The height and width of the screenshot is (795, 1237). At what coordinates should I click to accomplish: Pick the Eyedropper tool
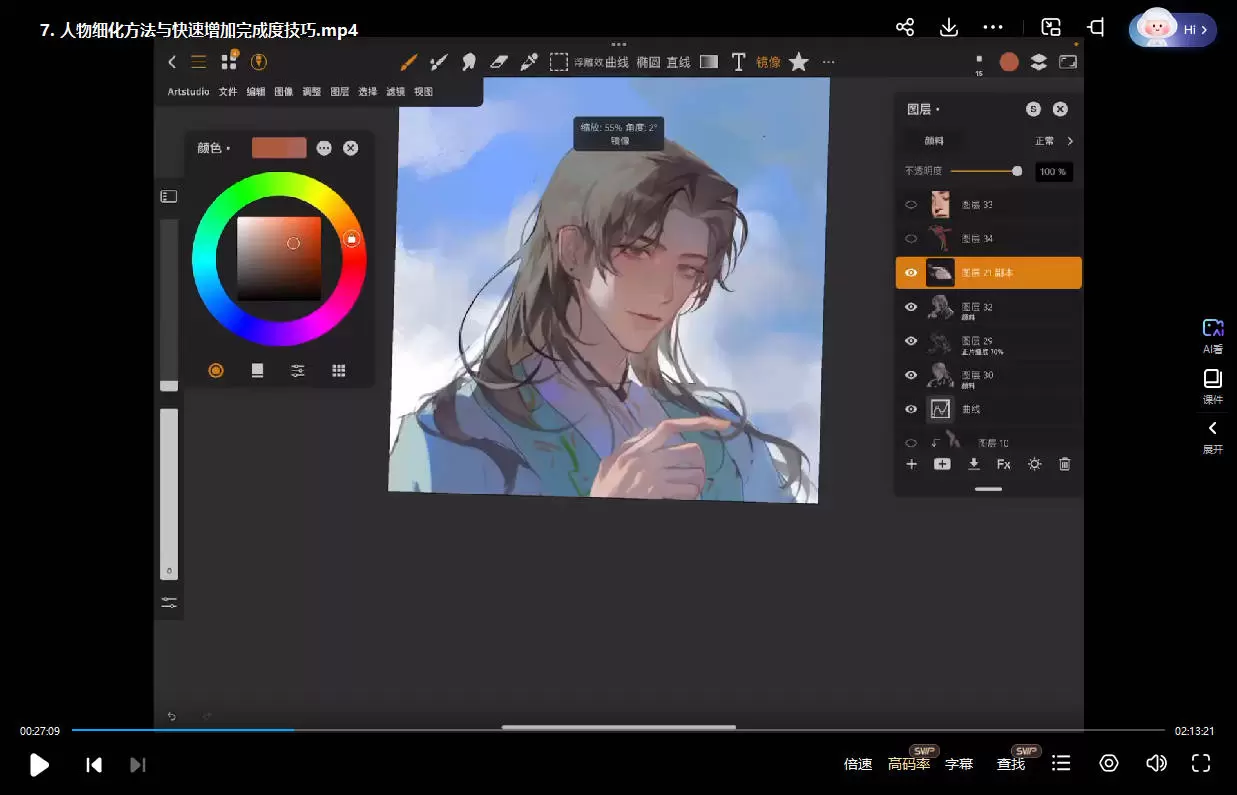tap(529, 62)
